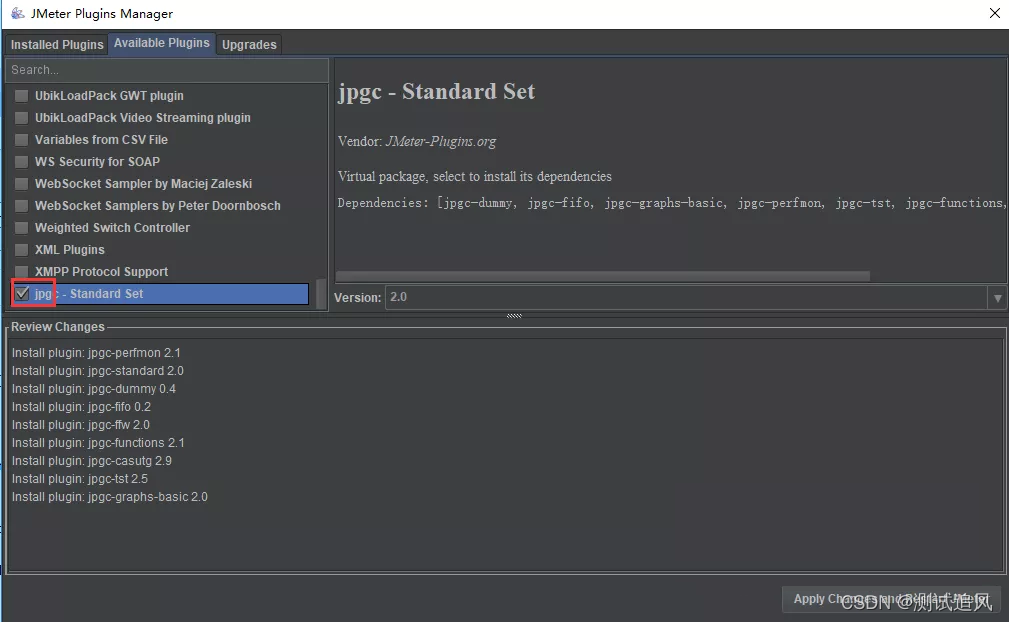Select WebSocket Samplers by Peter Doornbosch row
The width and height of the screenshot is (1009, 622).
pos(160,206)
